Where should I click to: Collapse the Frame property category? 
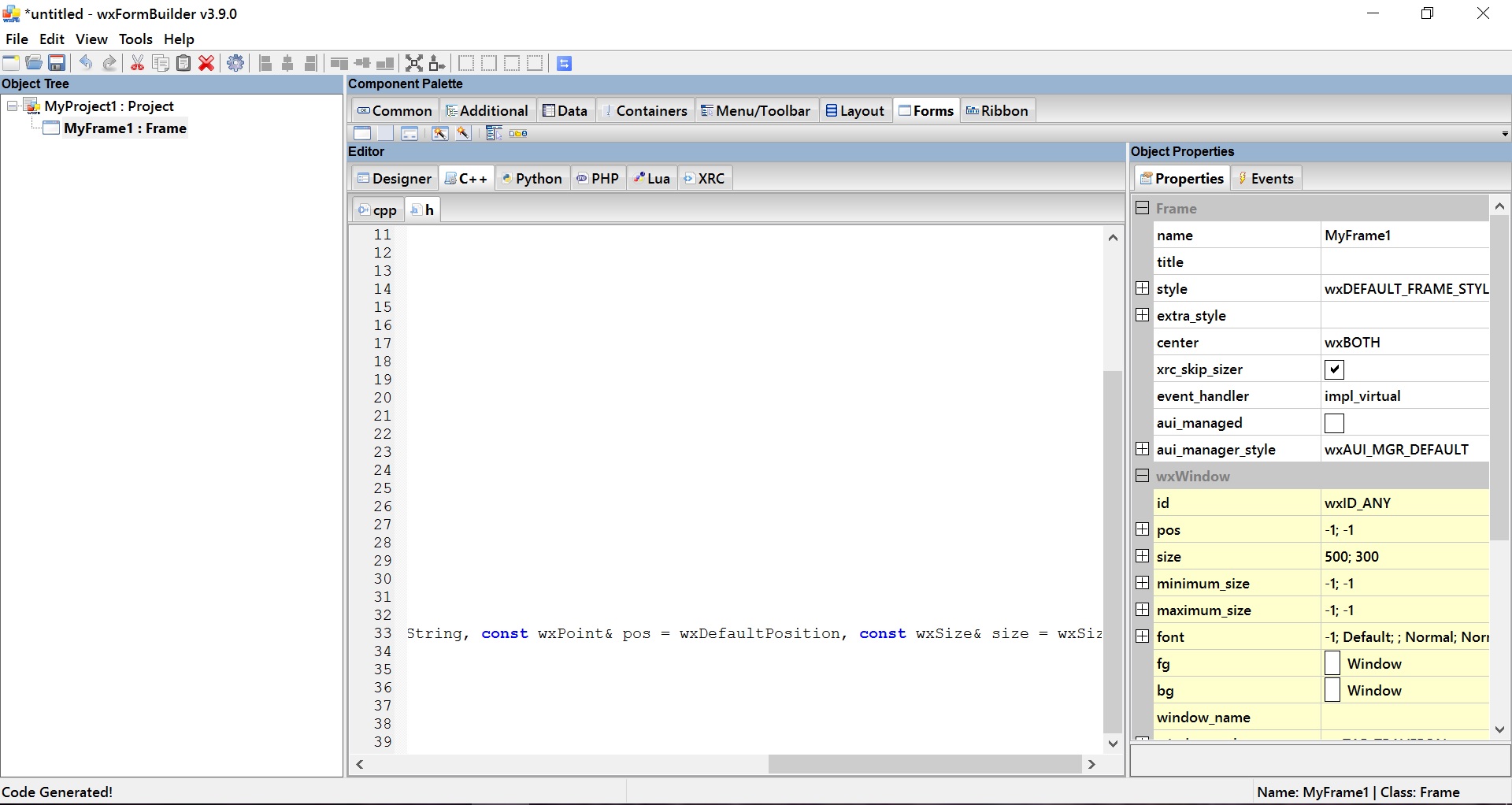tap(1142, 208)
